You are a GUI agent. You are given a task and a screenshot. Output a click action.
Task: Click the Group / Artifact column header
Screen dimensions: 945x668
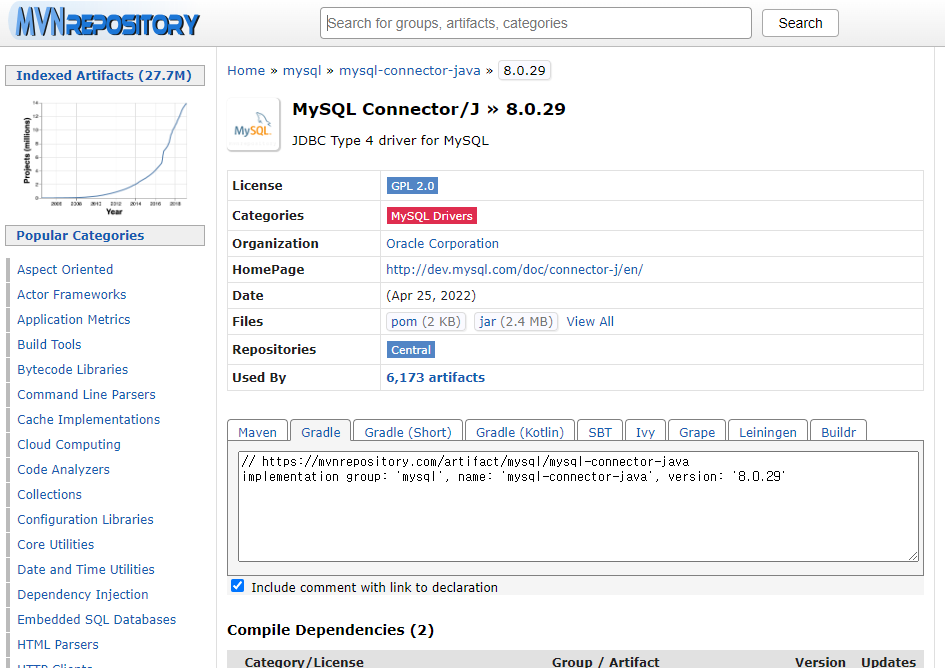(x=605, y=662)
